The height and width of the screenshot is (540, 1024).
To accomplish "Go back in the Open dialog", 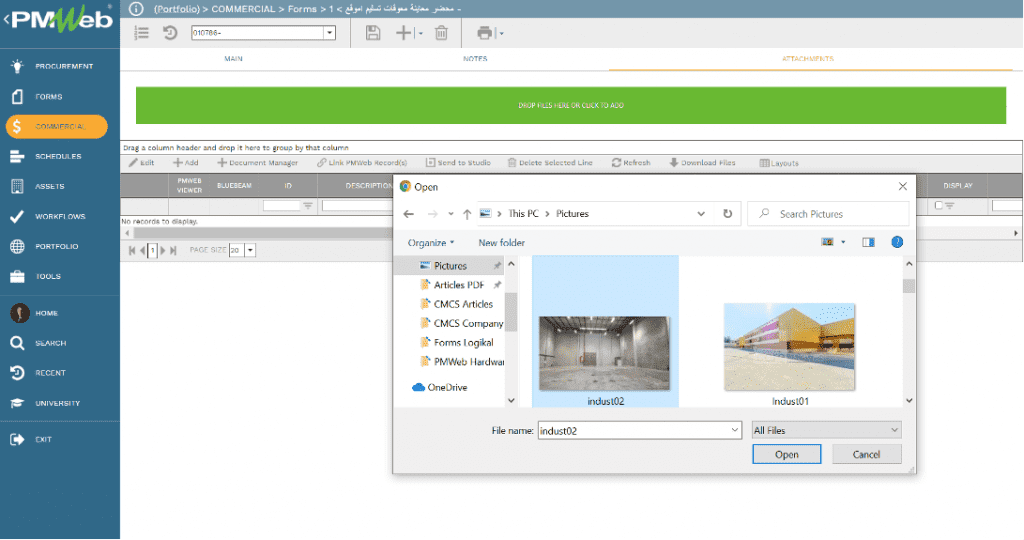I will (409, 214).
